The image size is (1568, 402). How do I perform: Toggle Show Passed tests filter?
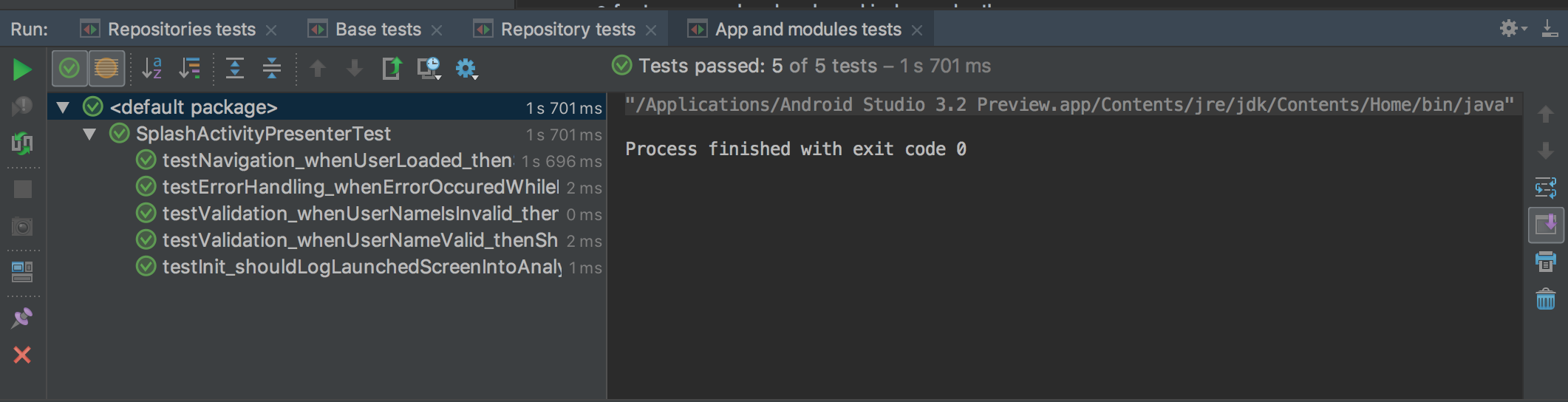tap(69, 69)
